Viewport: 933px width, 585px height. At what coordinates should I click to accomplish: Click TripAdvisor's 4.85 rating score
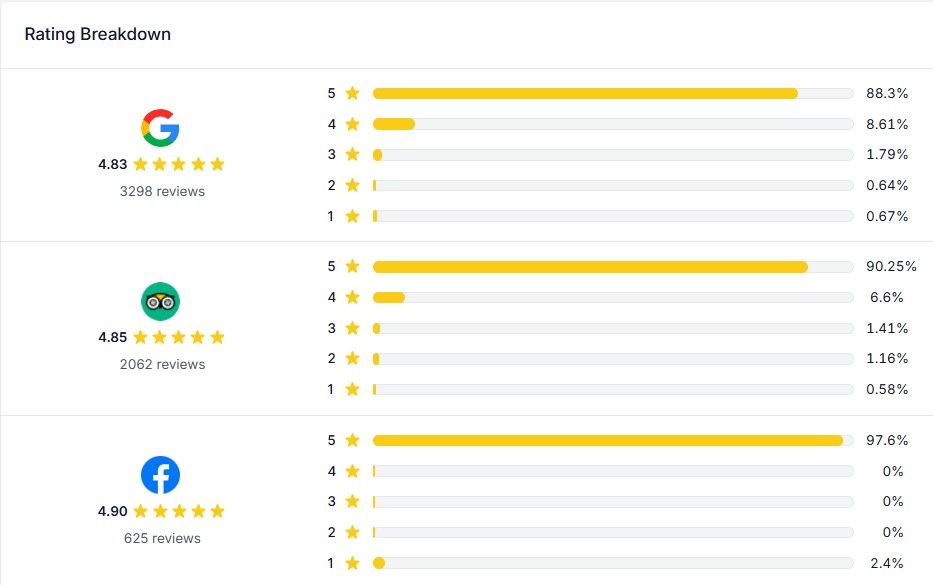(112, 337)
